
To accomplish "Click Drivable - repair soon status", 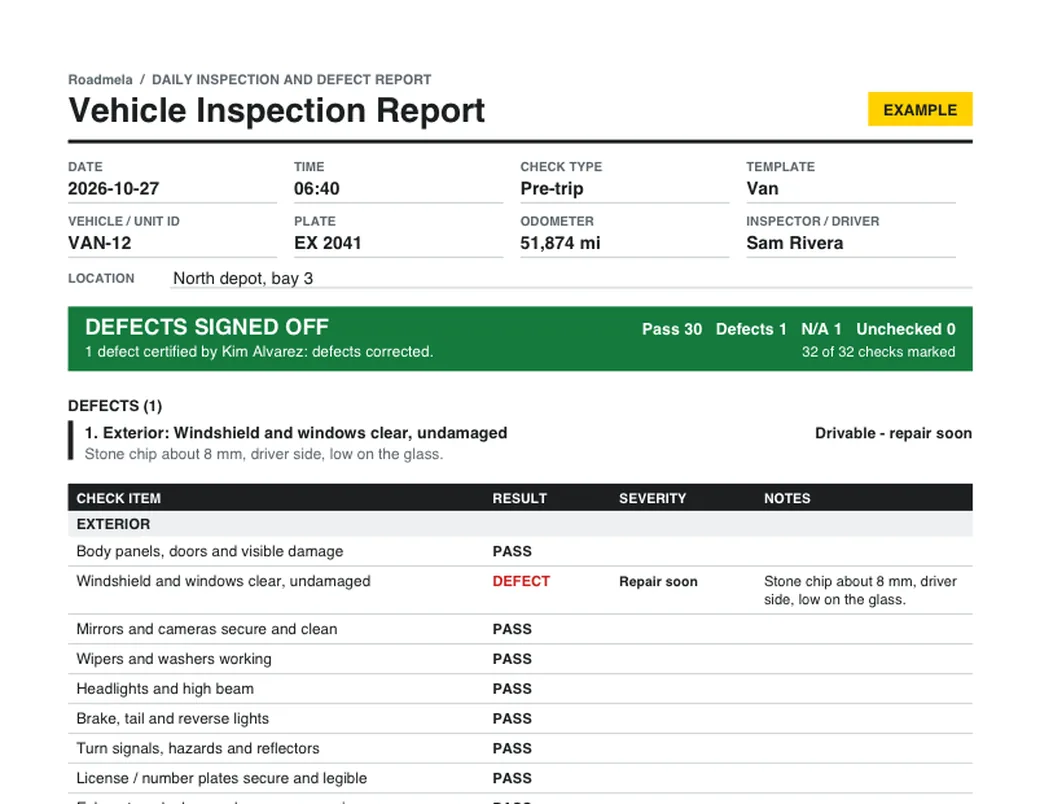I will (x=893, y=433).
